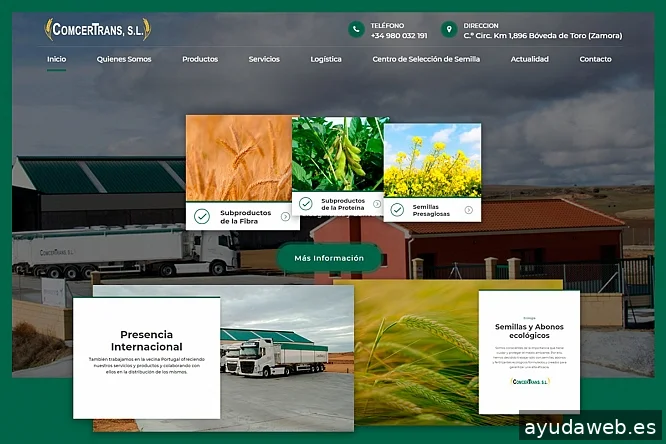Click the ComcerTrans S.L. logo in header
The width and height of the screenshot is (666, 444).
pos(97,30)
